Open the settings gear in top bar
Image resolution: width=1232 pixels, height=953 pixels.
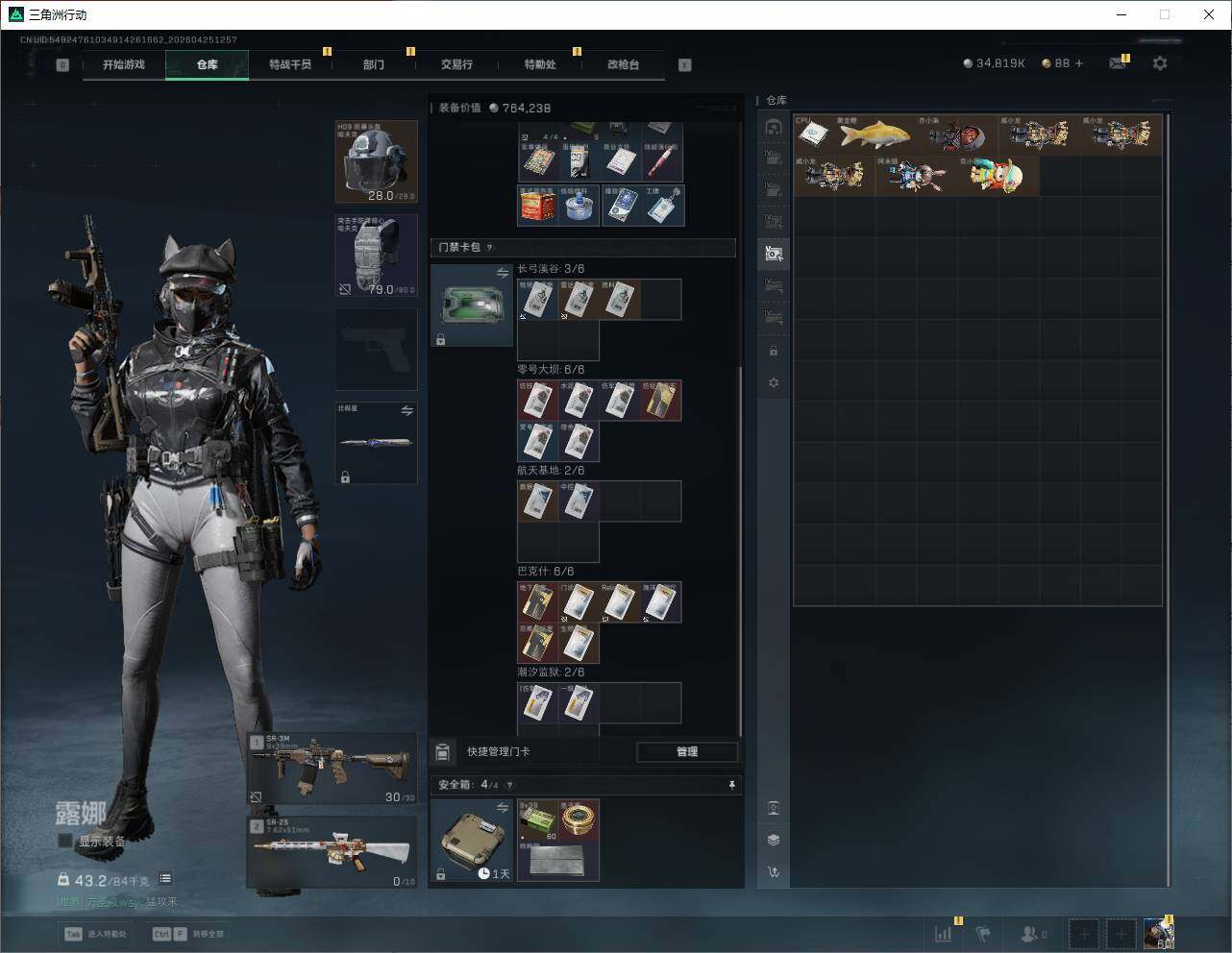point(1160,62)
